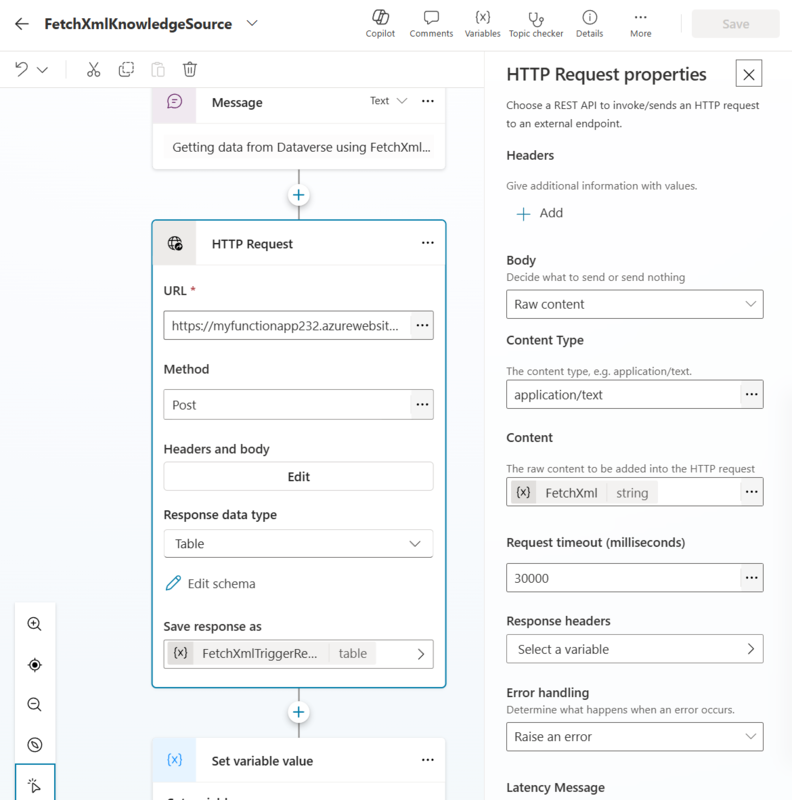This screenshot has height=800, width=792.
Task: Open the Variables panel
Action: 482,23
